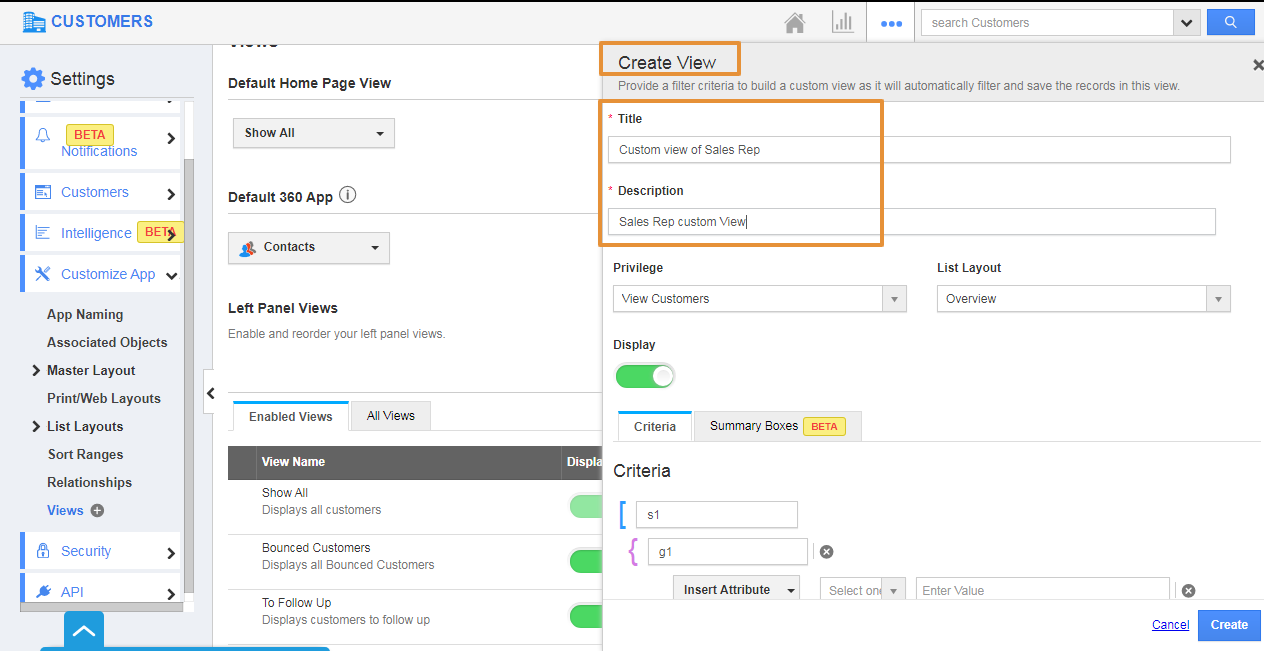Click the info icon beside Default 360 App

pos(348,196)
